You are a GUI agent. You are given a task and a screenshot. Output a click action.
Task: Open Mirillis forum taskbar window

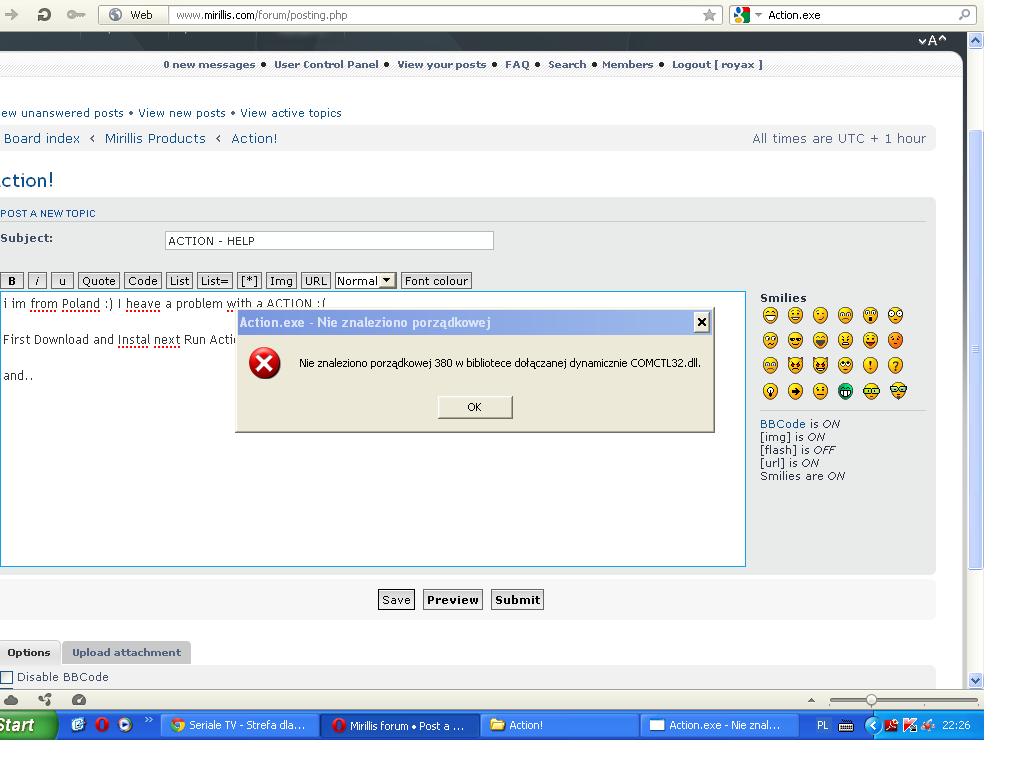[x=400, y=726]
